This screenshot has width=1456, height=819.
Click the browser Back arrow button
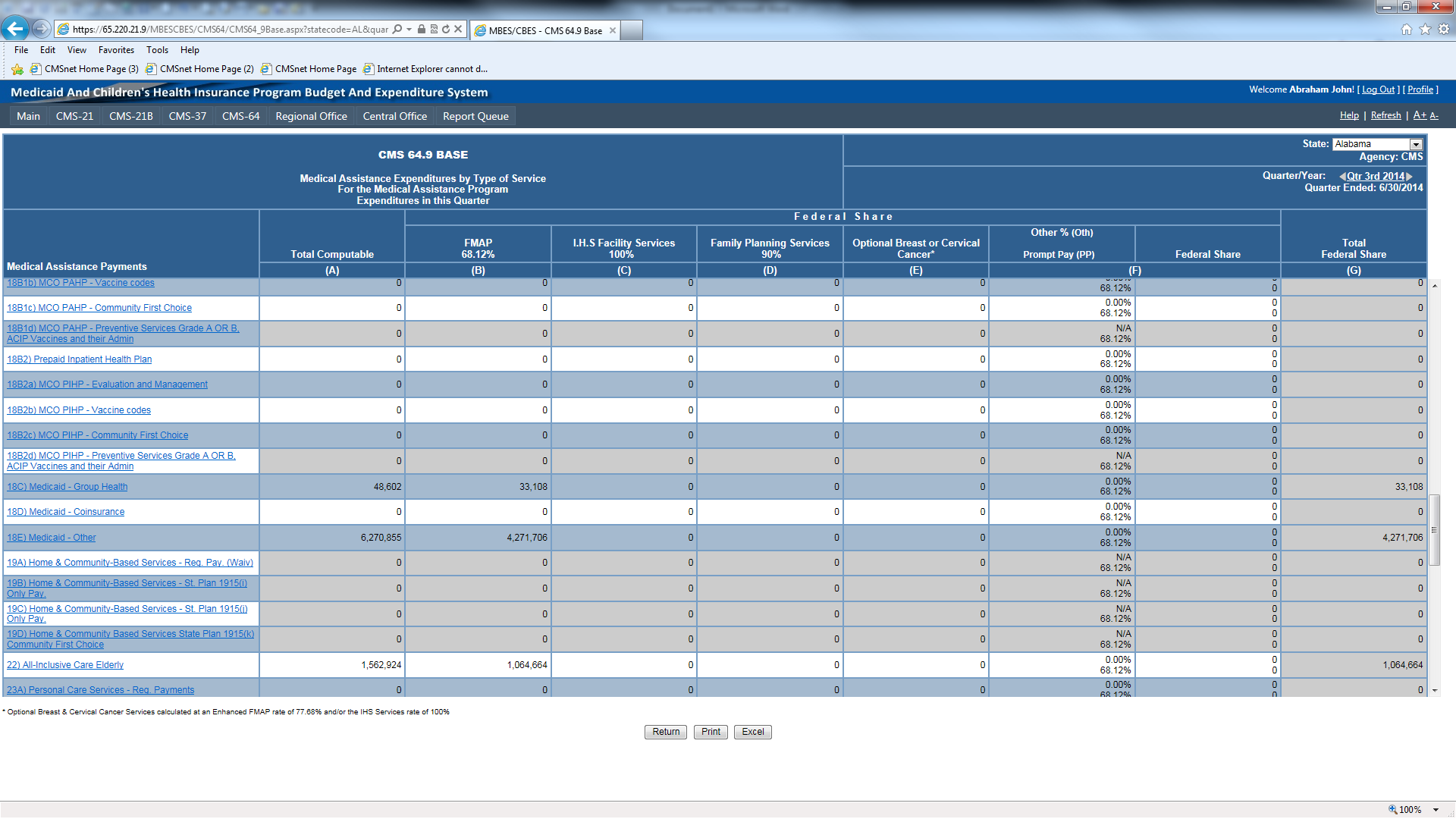point(15,29)
